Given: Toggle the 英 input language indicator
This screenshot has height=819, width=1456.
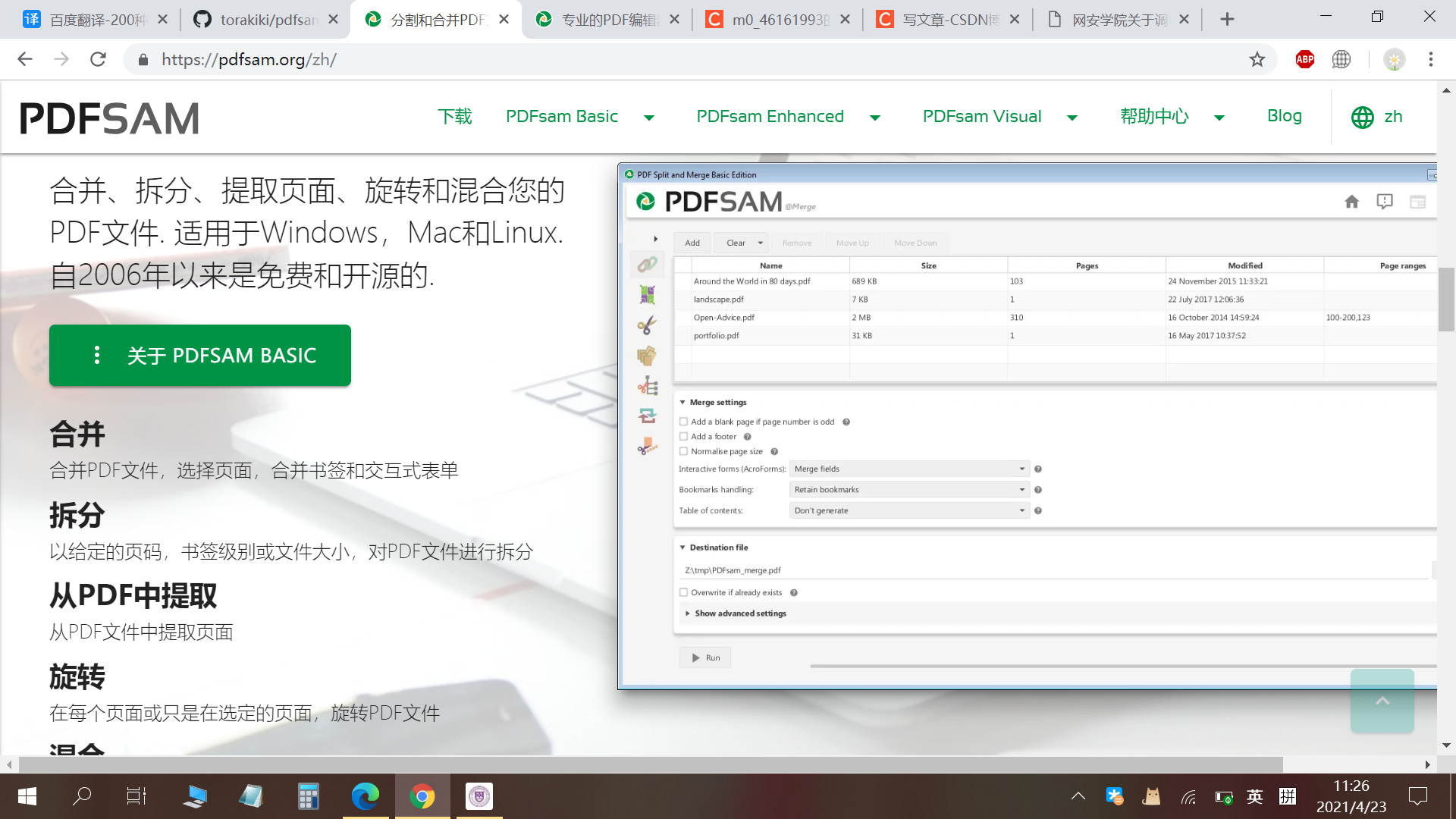Looking at the screenshot, I should [x=1255, y=796].
